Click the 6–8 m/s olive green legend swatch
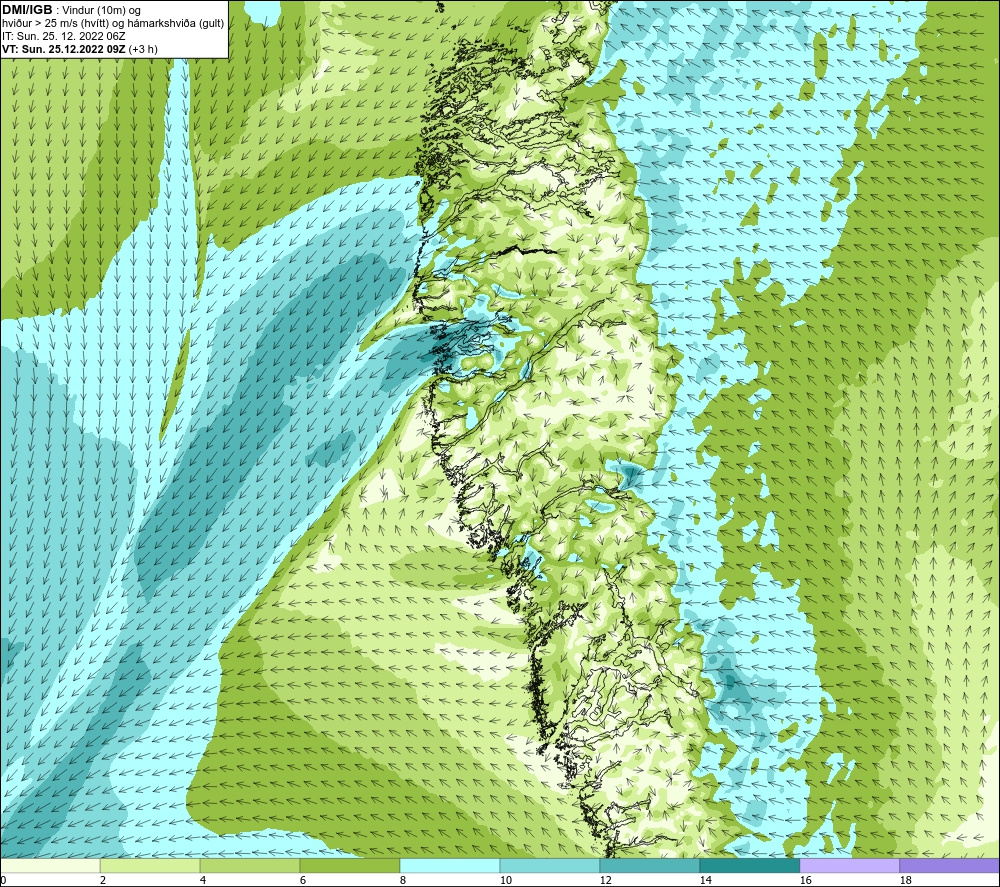Screen dimensions: 1000x887 (x=349, y=866)
